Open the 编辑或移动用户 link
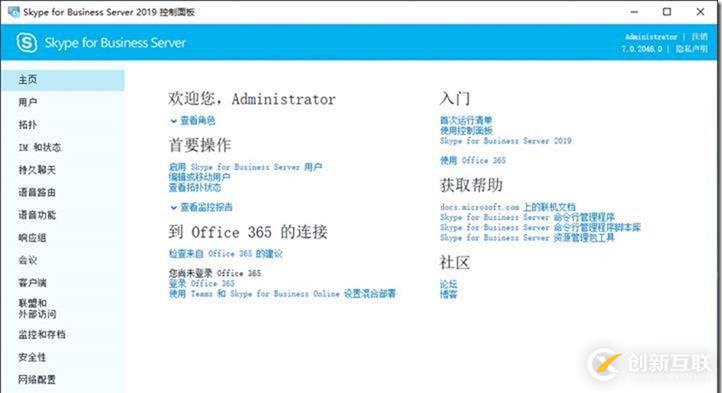 199,177
